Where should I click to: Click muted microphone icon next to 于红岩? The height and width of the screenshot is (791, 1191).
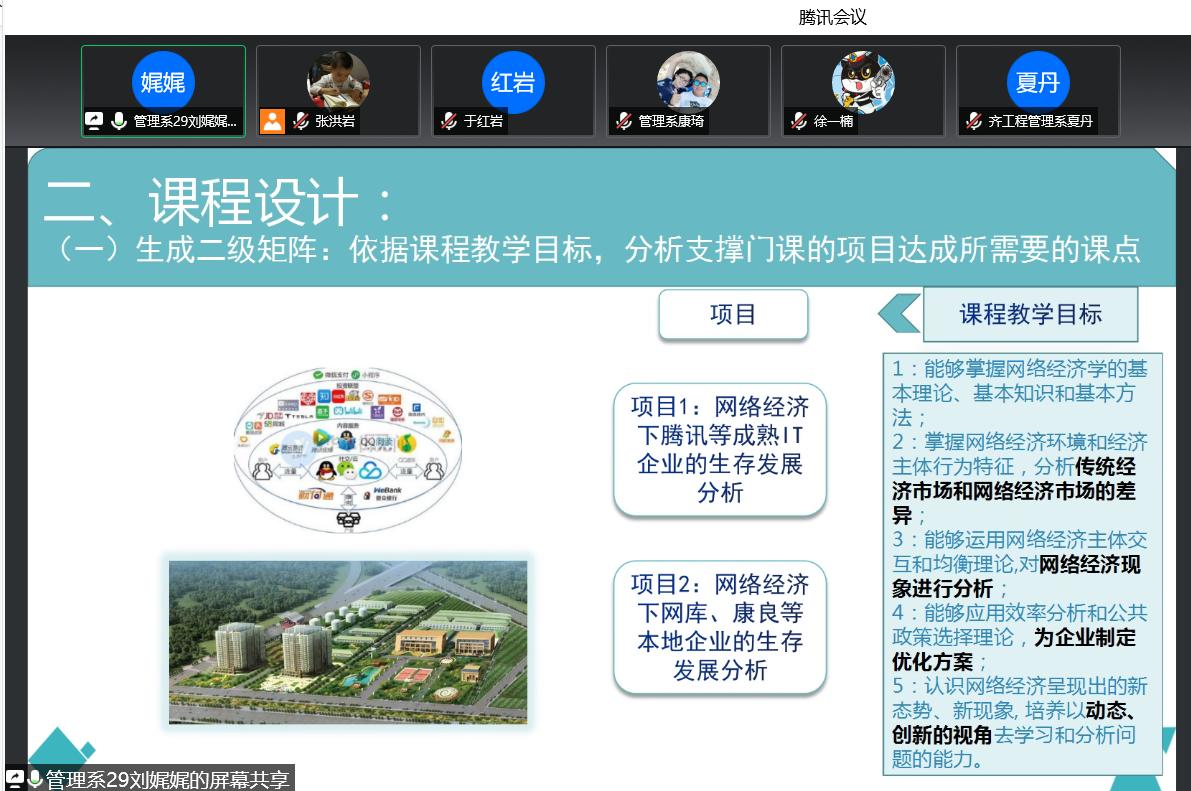[449, 121]
